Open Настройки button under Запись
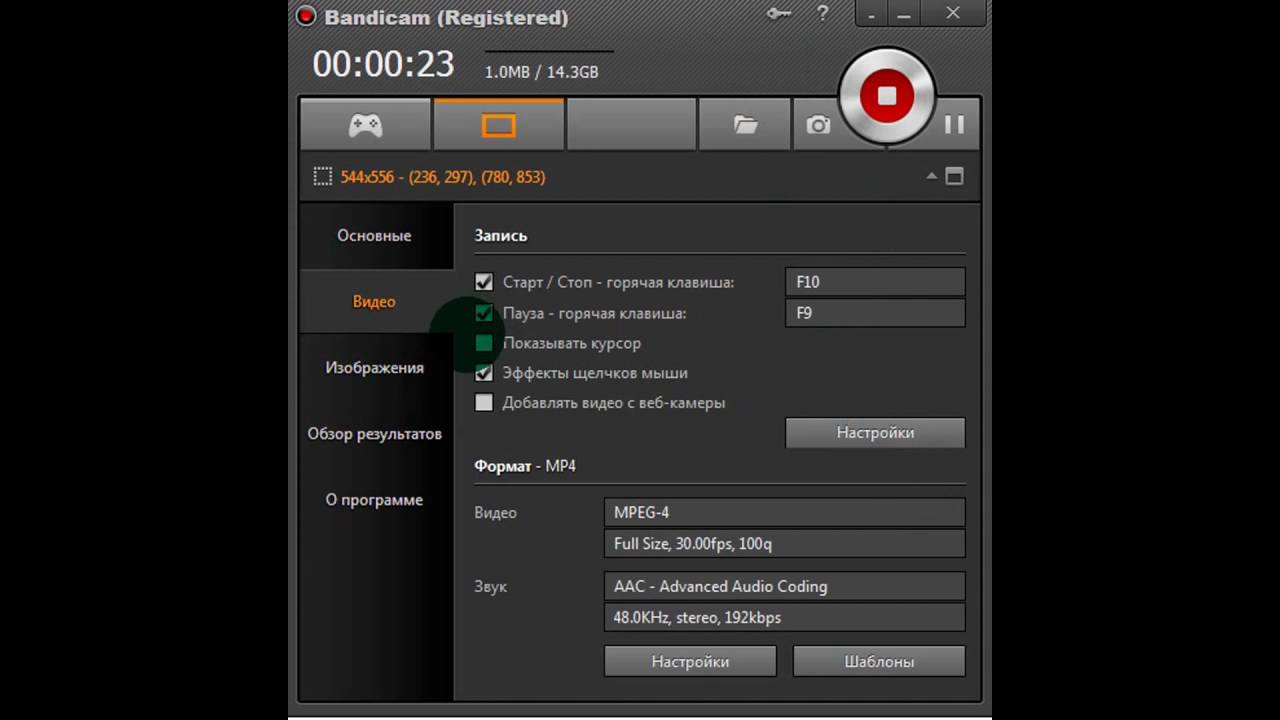 875,433
